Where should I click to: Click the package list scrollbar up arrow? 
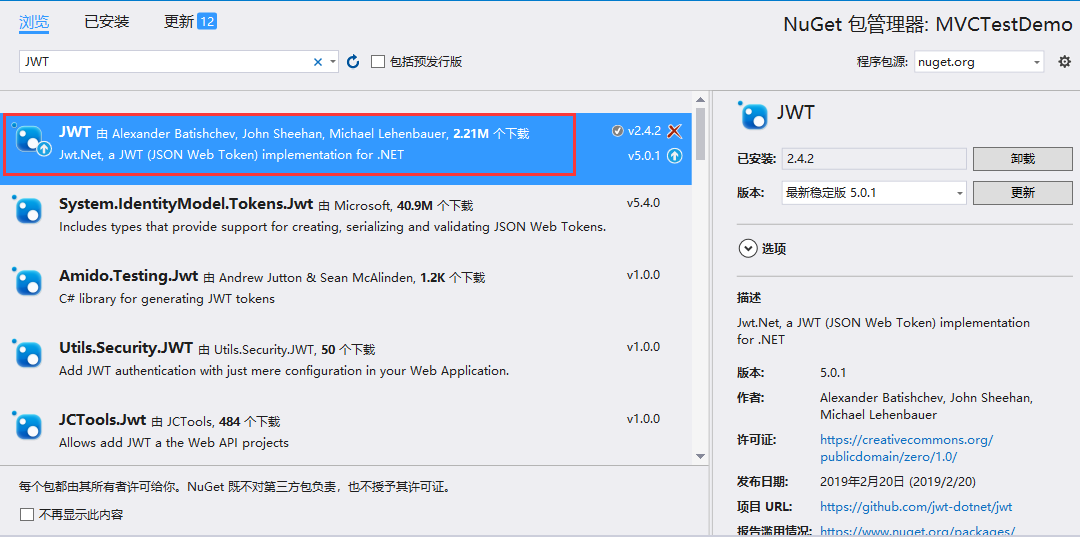[x=700, y=100]
